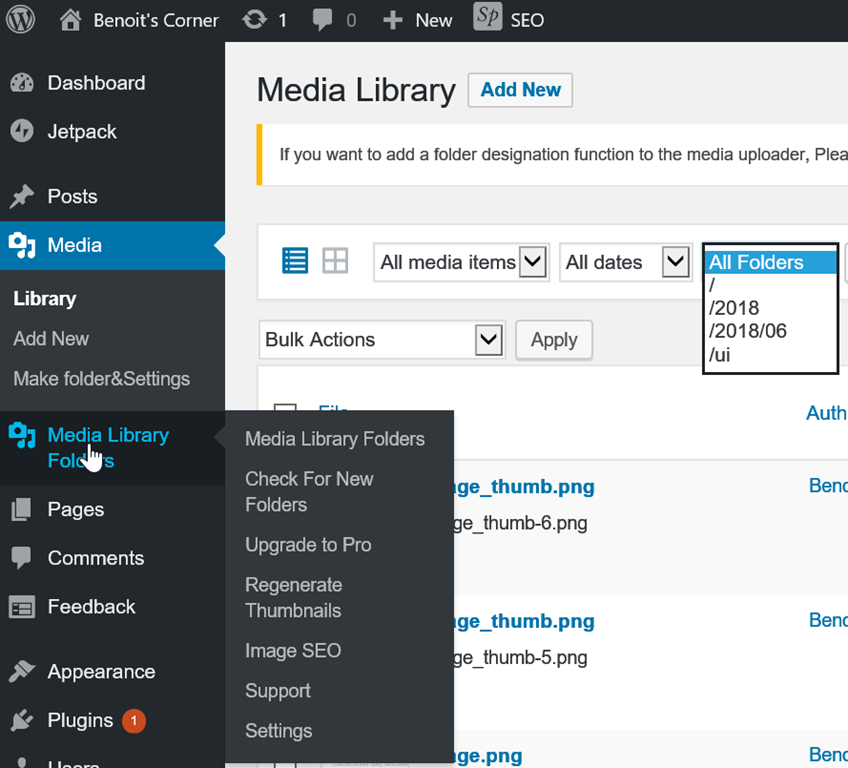Click the WordPress logo icon
The height and width of the screenshot is (768, 848).
pyautogui.click(x=21, y=20)
